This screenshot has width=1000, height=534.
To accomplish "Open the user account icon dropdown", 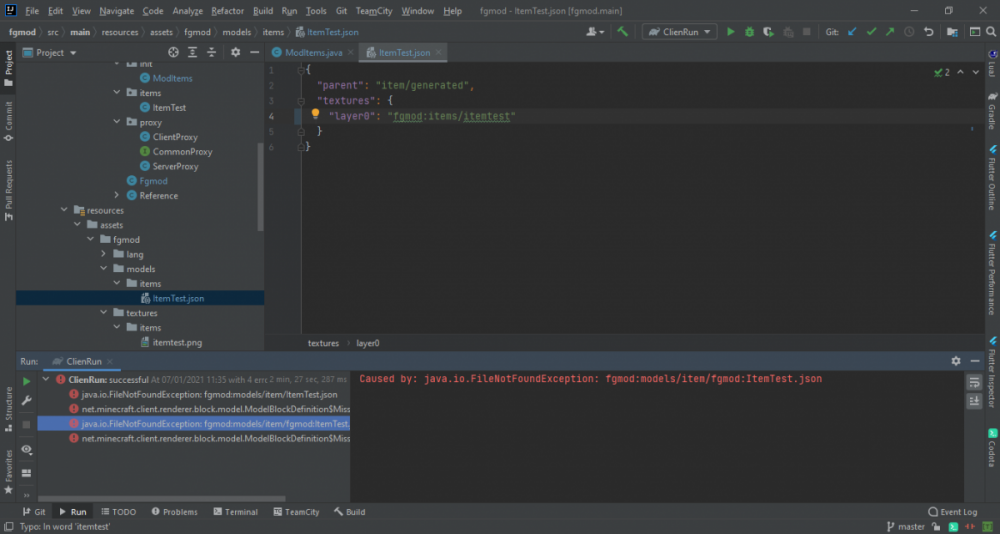I will (x=595, y=32).
